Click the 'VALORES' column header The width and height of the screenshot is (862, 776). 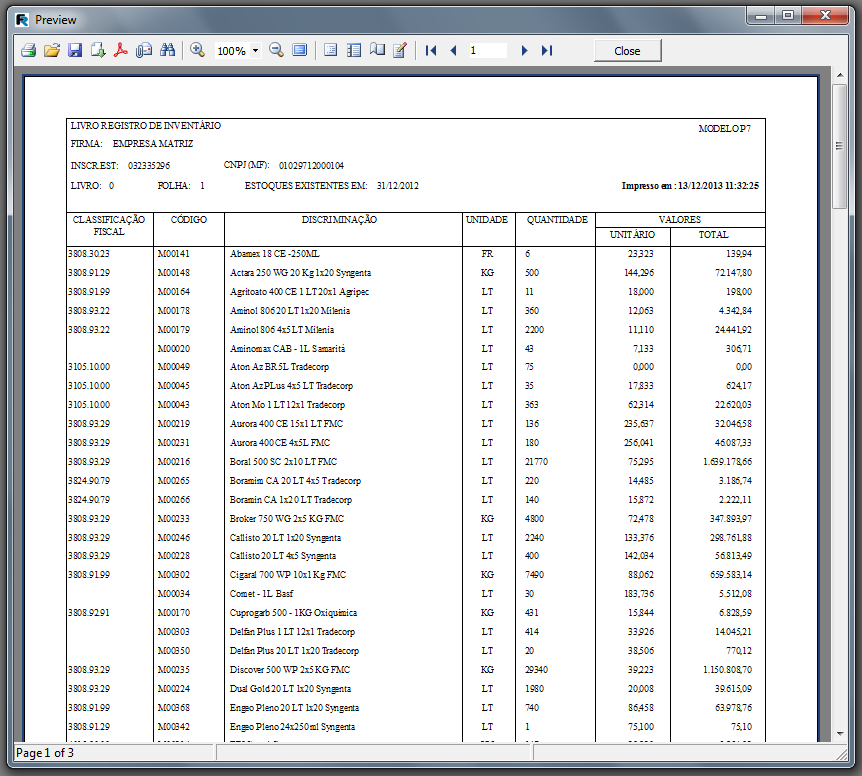click(x=679, y=219)
